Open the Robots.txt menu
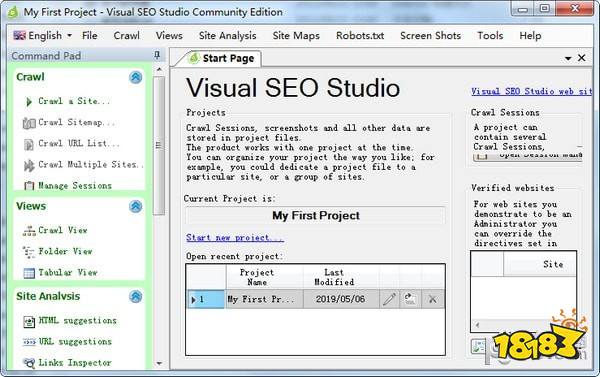The width and height of the screenshot is (600, 377). (360, 36)
